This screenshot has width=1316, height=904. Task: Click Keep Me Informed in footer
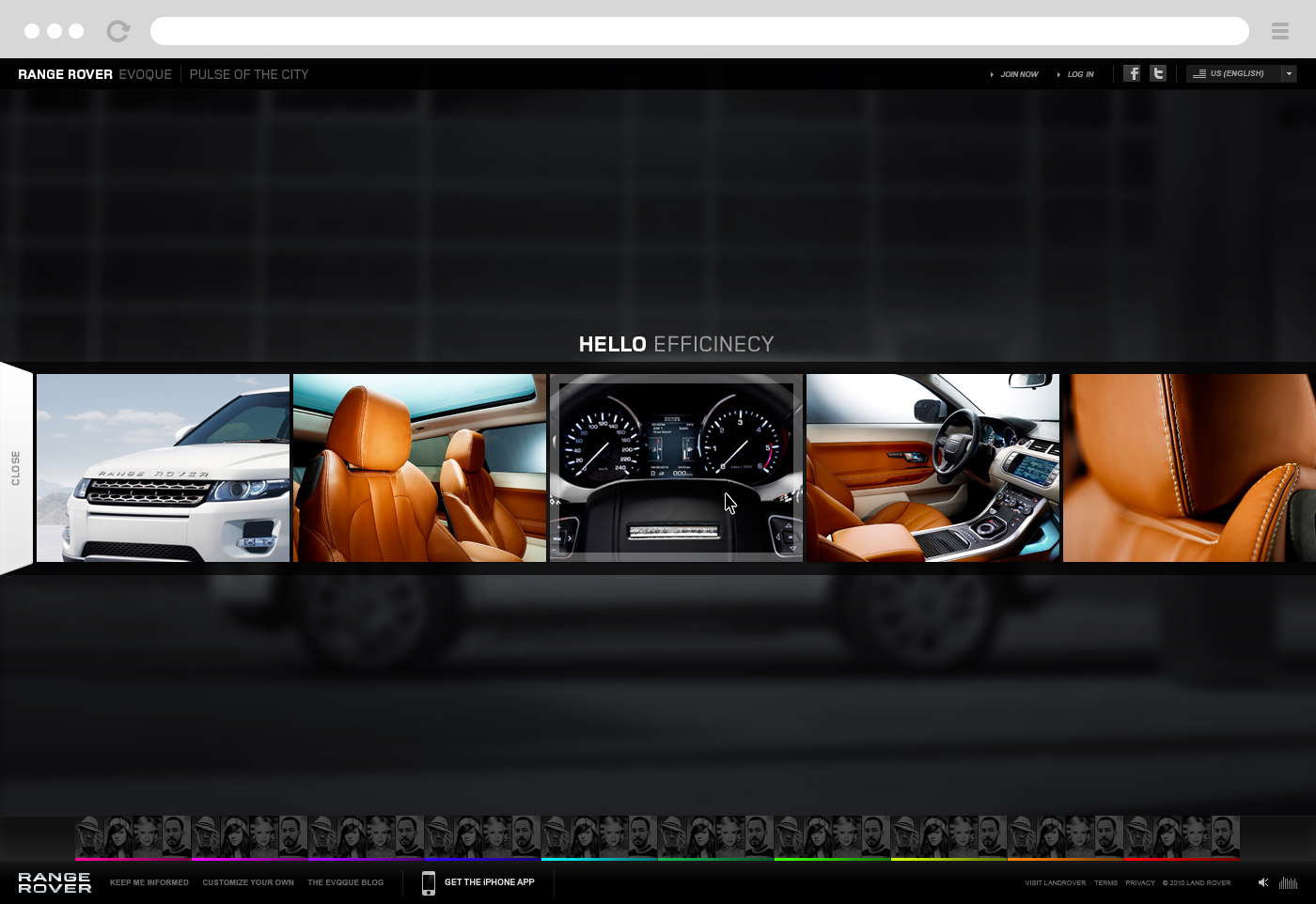point(149,882)
